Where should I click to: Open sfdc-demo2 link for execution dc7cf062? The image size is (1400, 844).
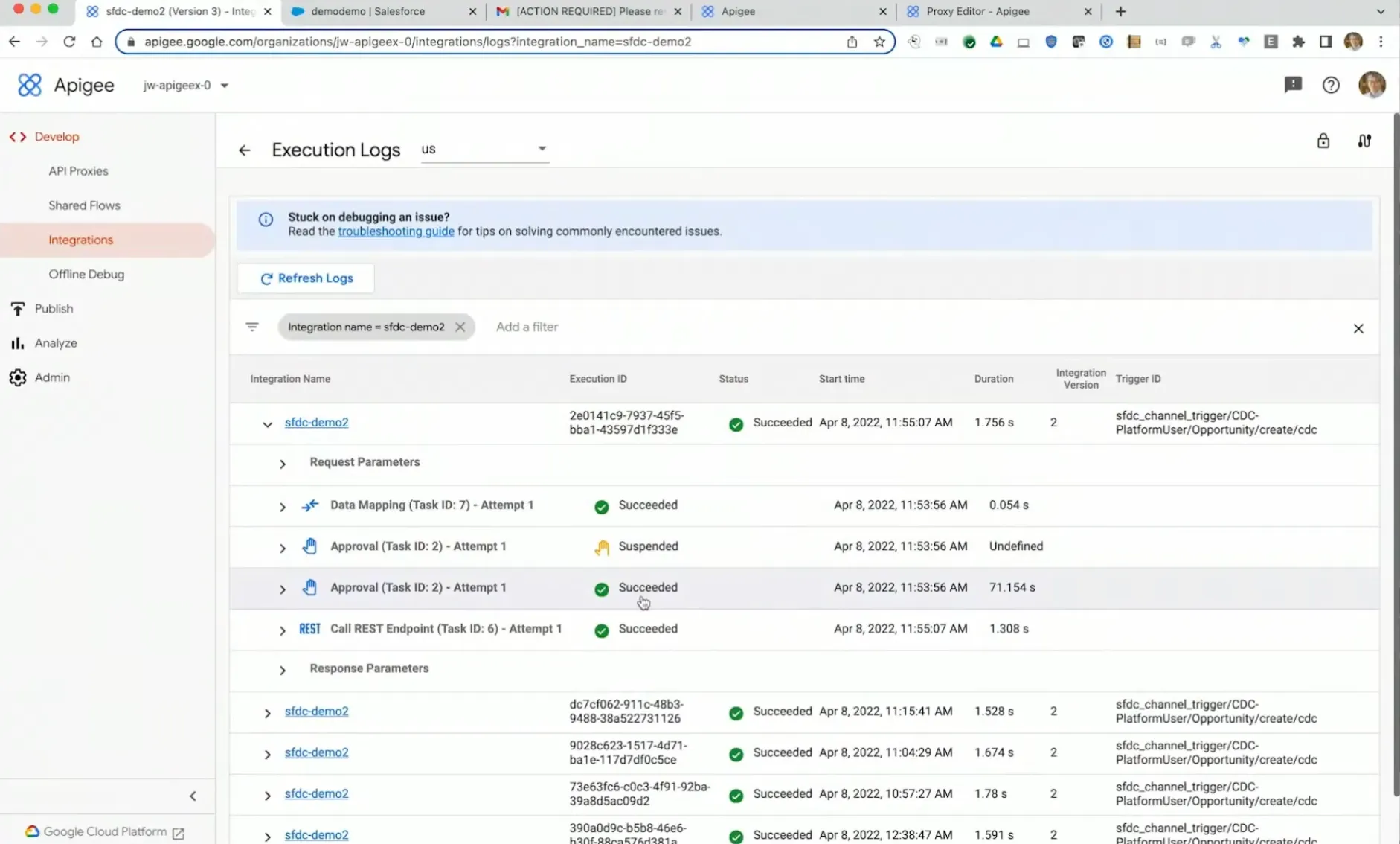316,711
